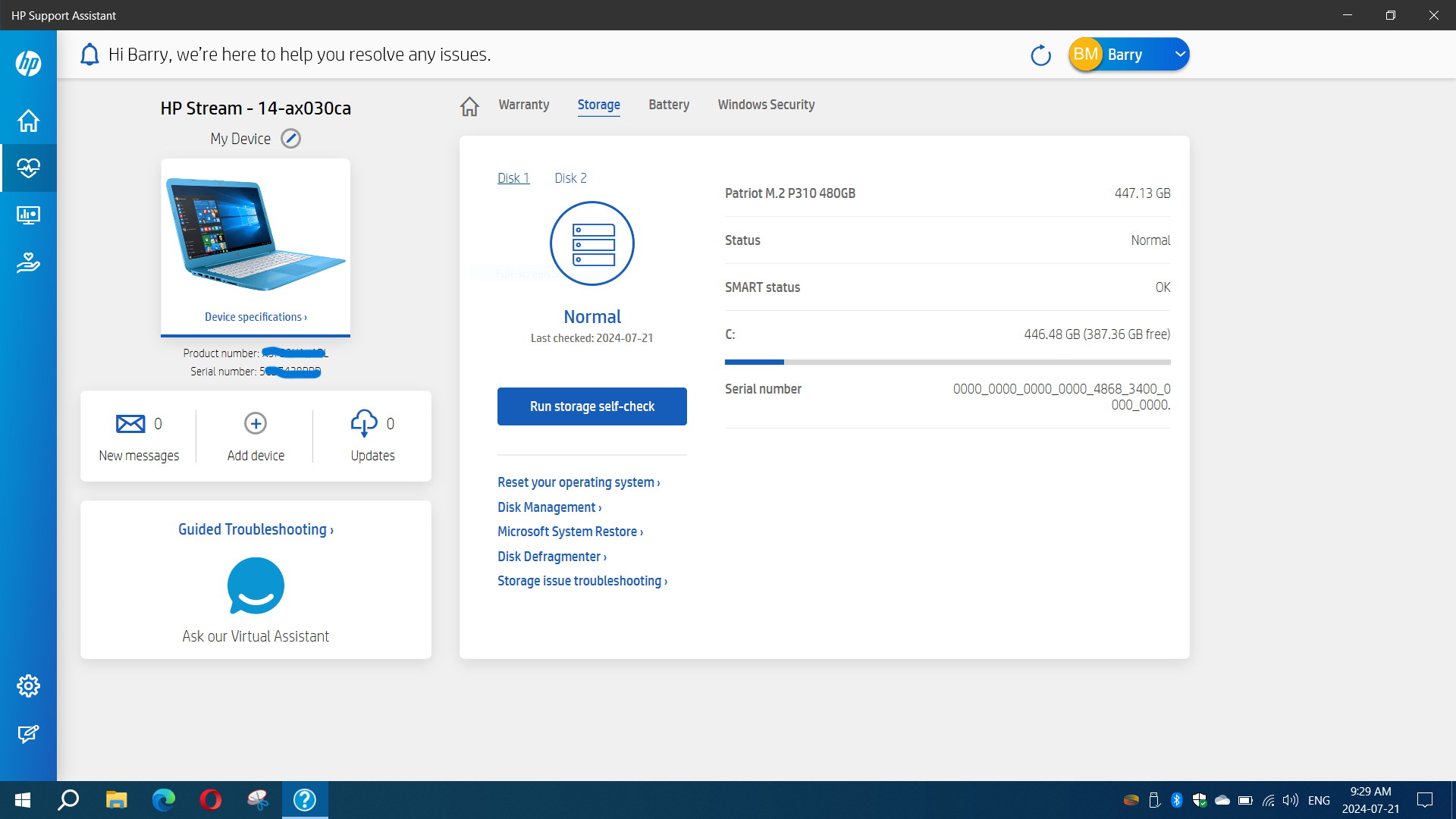This screenshot has width=1456, height=819.
Task: Go to Home in the sidebar
Action: click(28, 121)
